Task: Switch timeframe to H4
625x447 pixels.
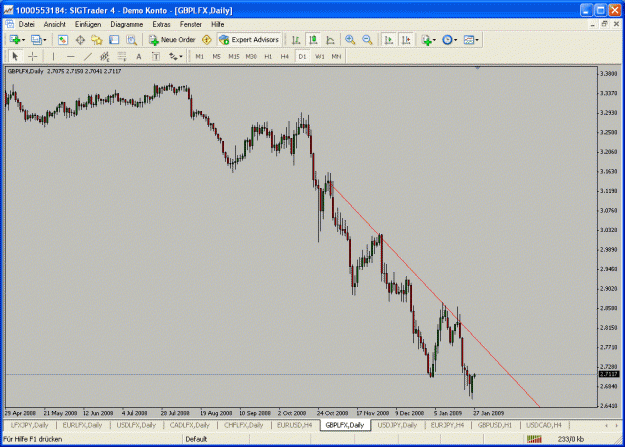Action: pos(285,57)
